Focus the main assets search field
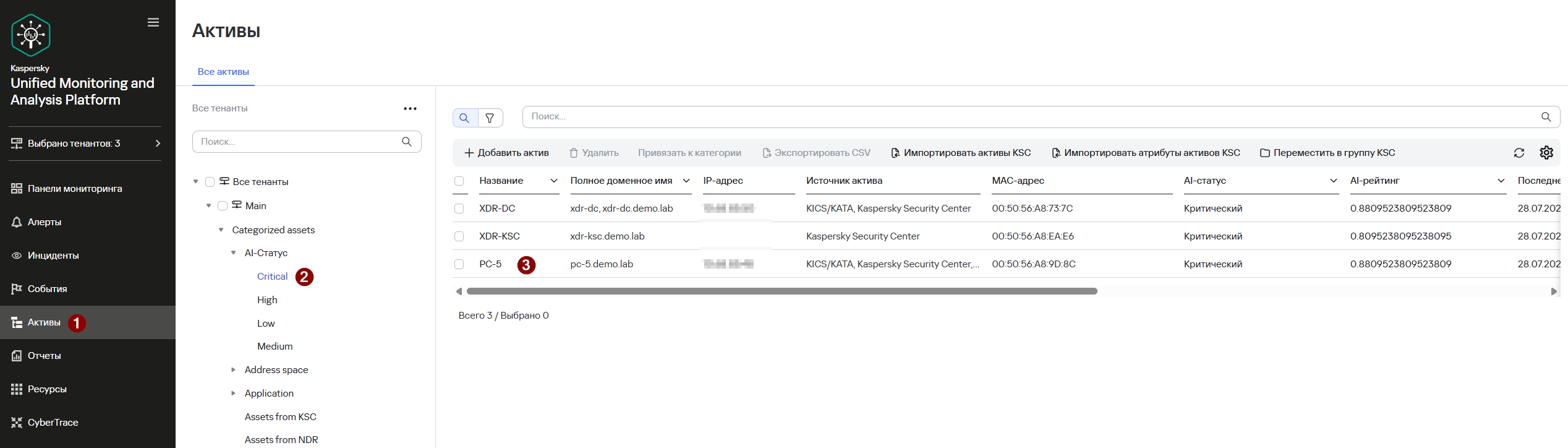The width and height of the screenshot is (1568, 448). click(x=1041, y=116)
